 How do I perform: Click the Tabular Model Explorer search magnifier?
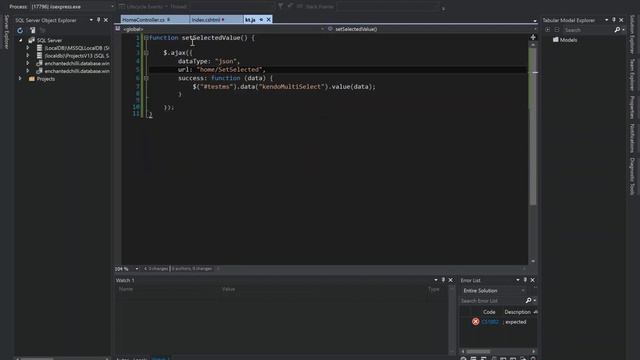(618, 30)
